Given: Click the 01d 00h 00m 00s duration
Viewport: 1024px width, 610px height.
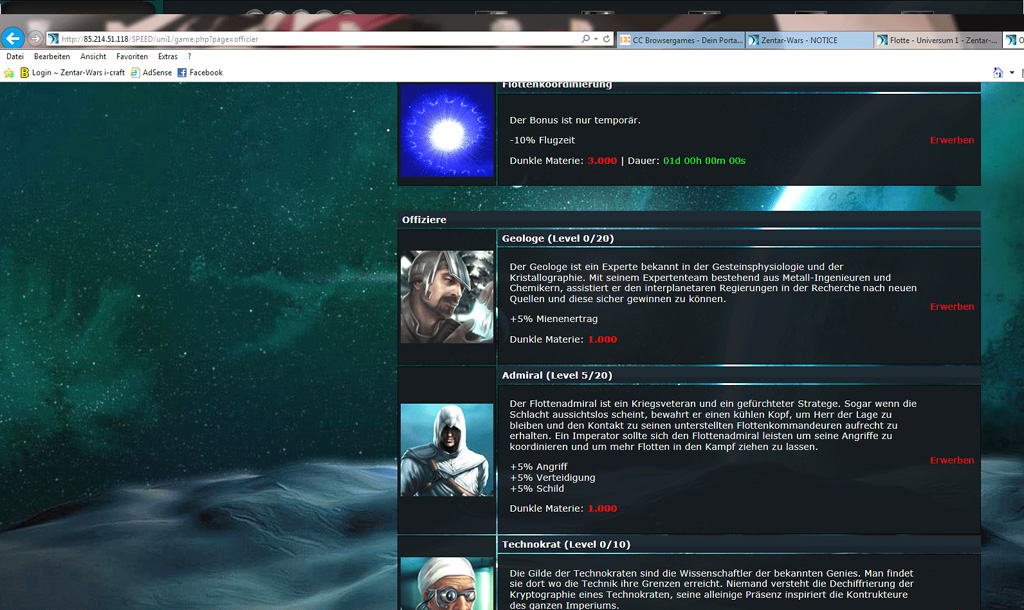Looking at the screenshot, I should (705, 161).
